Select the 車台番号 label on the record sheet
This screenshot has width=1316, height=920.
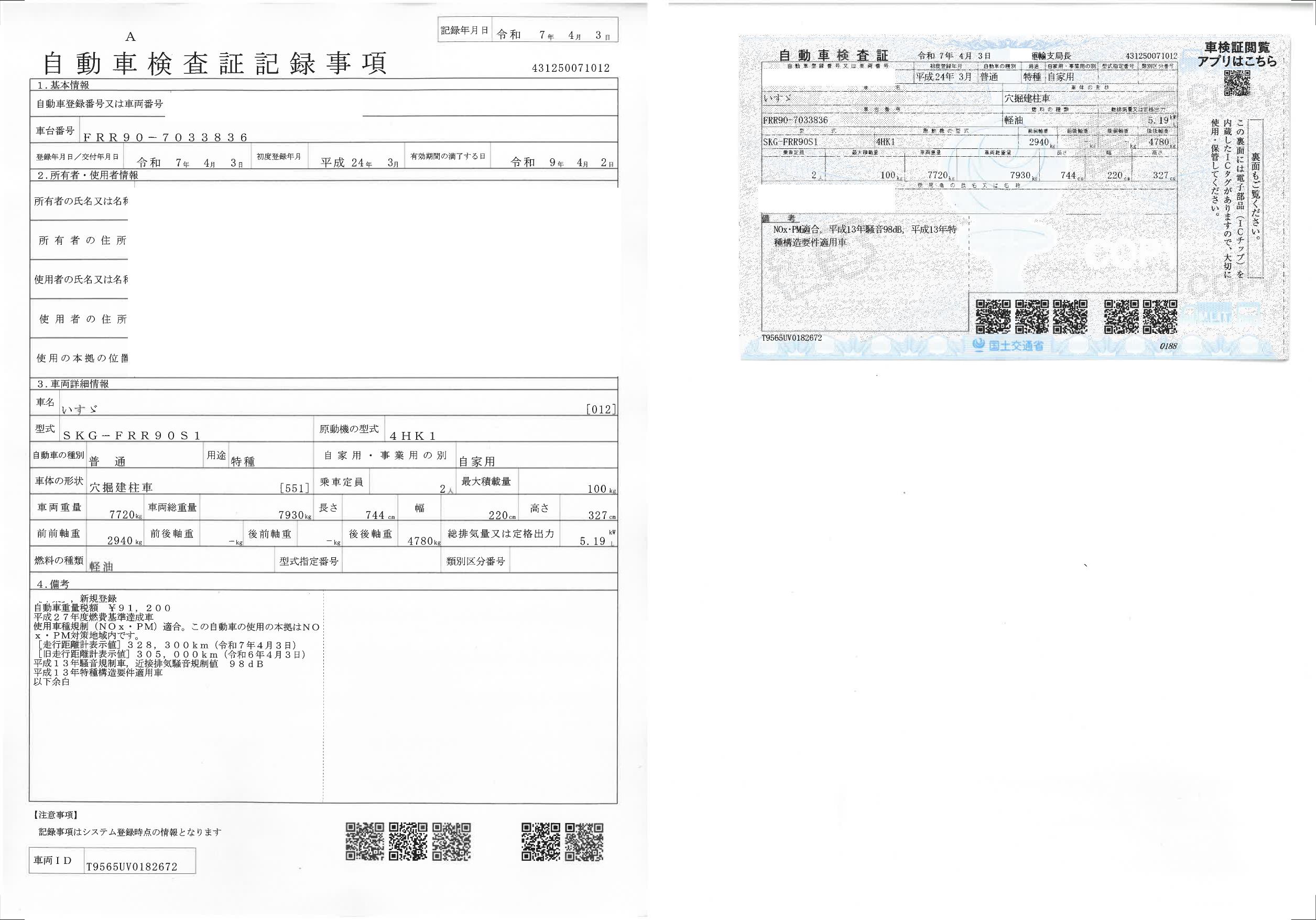(x=55, y=131)
